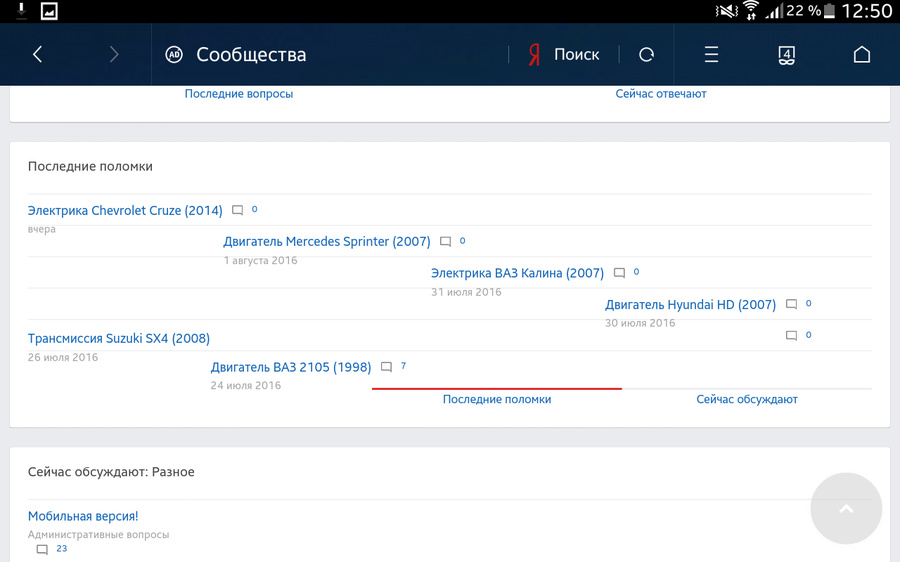Image resolution: width=900 pixels, height=562 pixels.
Task: Tap the date 30 июля 2016
Action: click(640, 323)
